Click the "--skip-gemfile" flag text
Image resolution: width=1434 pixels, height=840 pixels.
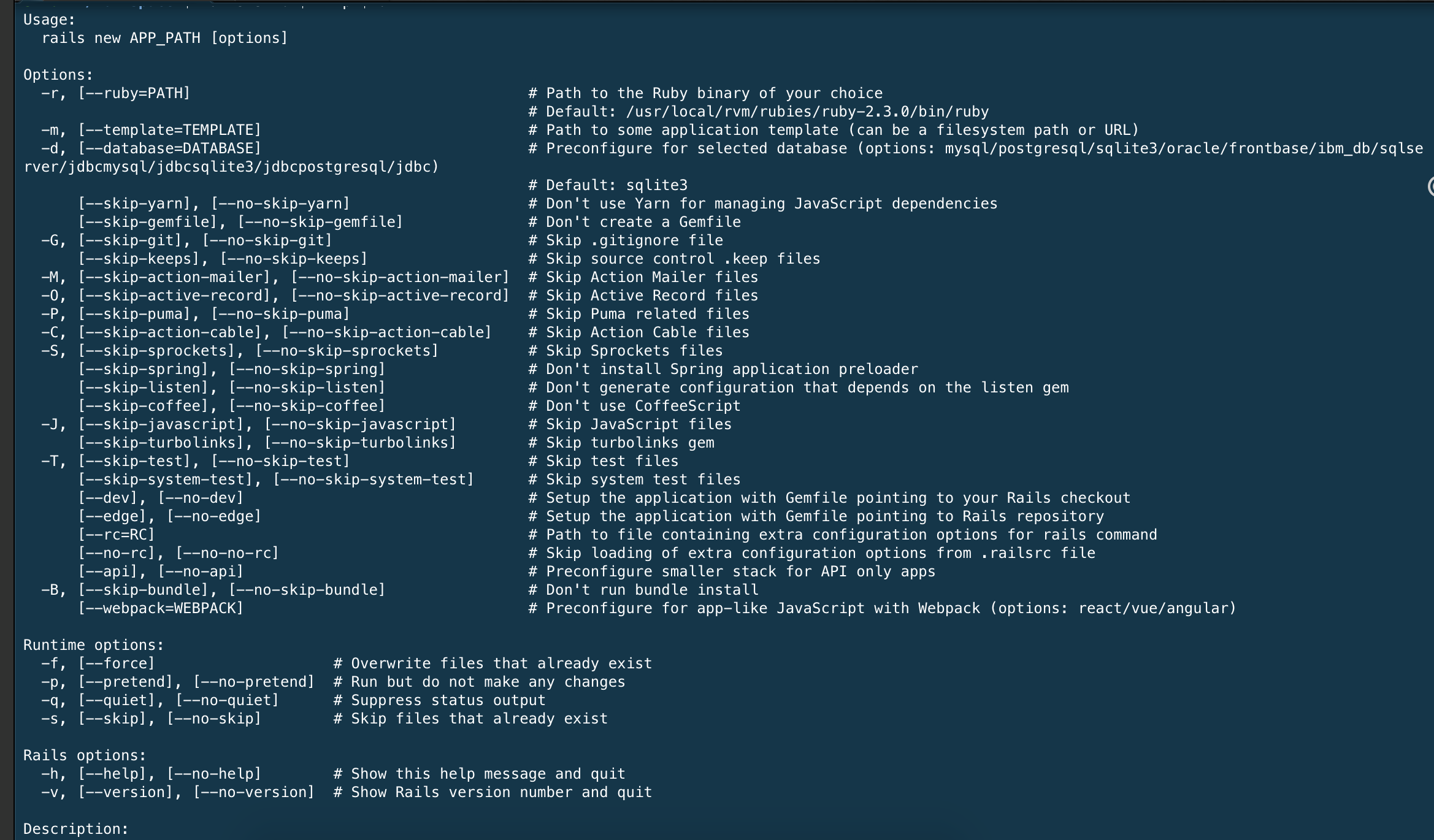click(x=152, y=222)
